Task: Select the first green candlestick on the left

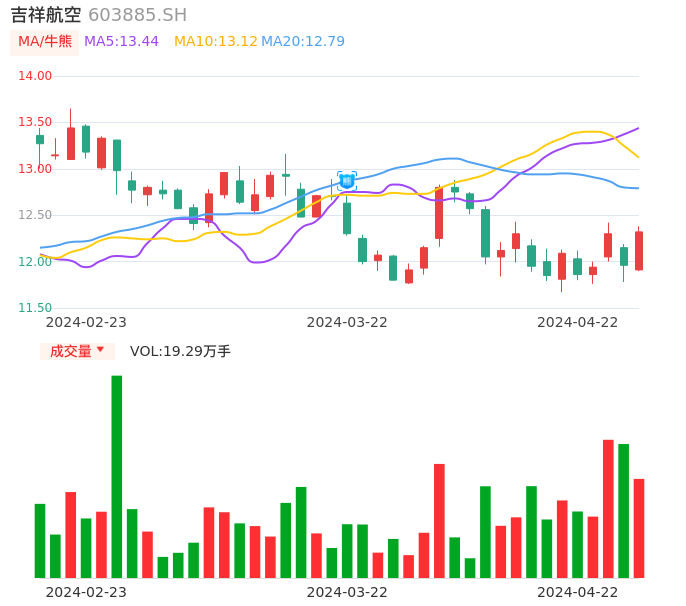Action: (x=40, y=140)
